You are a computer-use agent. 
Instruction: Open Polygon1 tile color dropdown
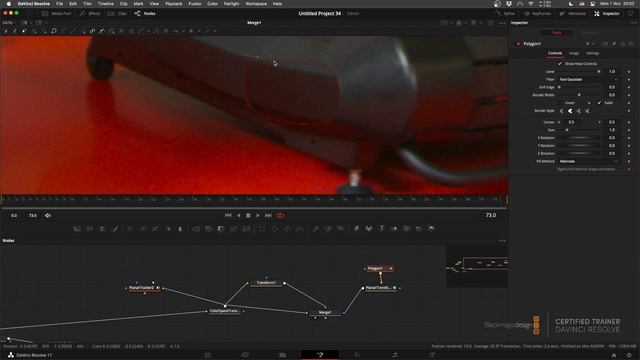click(x=589, y=44)
